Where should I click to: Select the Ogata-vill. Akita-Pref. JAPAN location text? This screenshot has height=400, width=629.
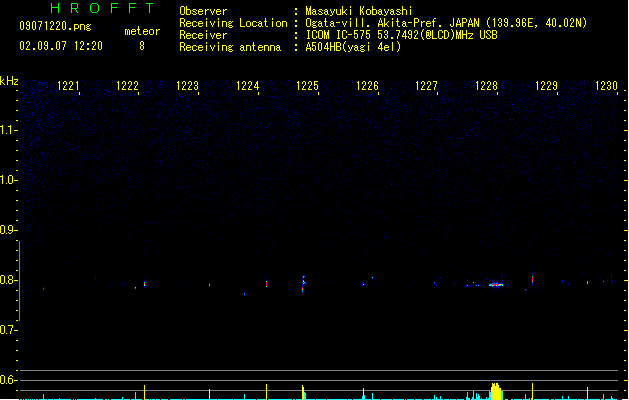point(446,23)
